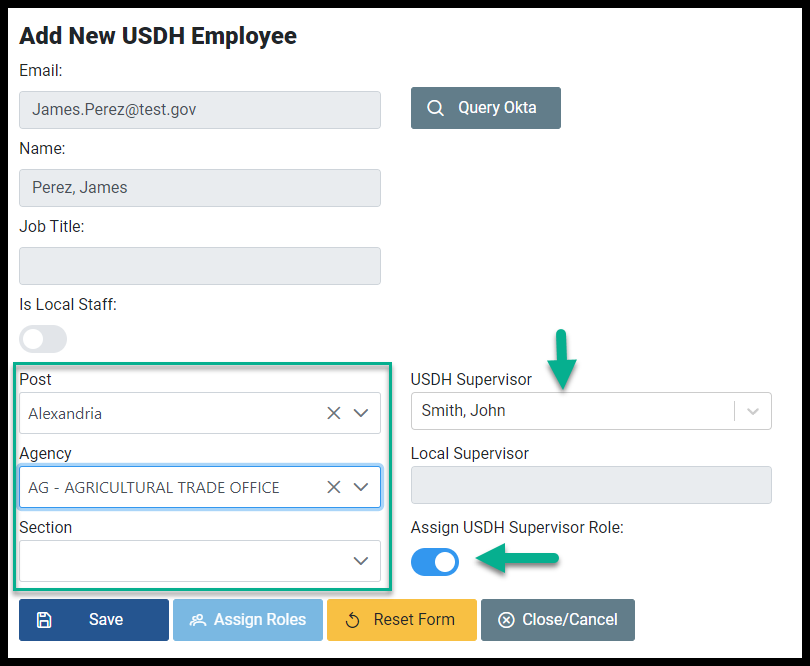This screenshot has width=810, height=666.
Task: Open the Agency dropdown chevron
Action: pos(361,487)
